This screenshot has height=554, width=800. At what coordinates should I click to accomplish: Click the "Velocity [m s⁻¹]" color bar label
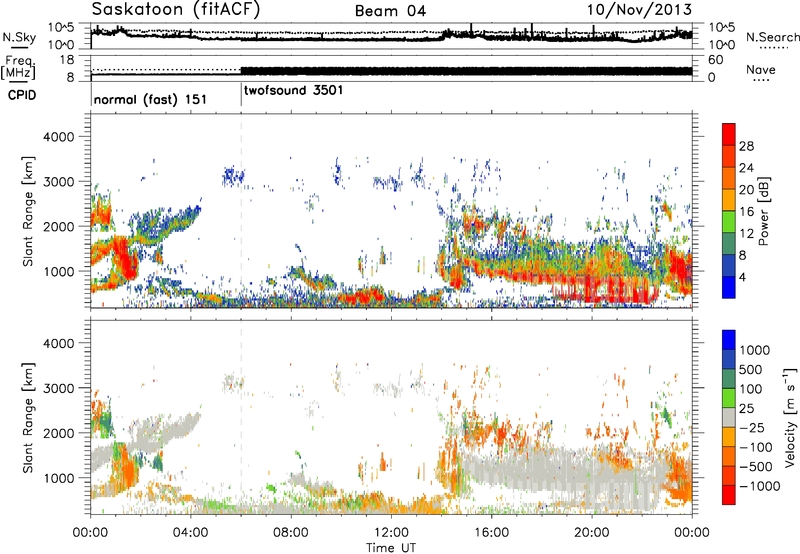pos(790,417)
